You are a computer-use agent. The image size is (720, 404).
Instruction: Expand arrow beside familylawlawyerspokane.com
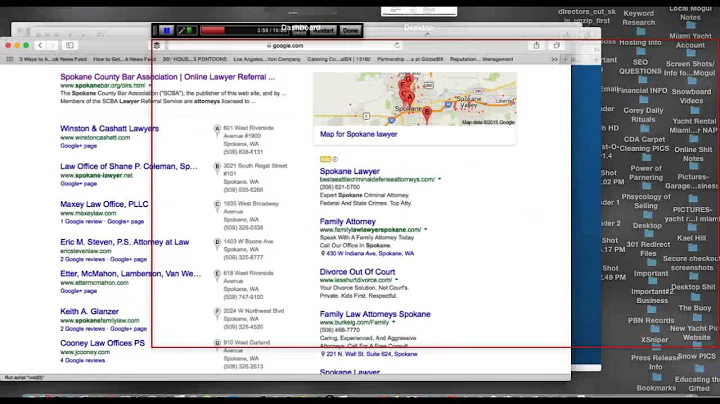(x=426, y=230)
